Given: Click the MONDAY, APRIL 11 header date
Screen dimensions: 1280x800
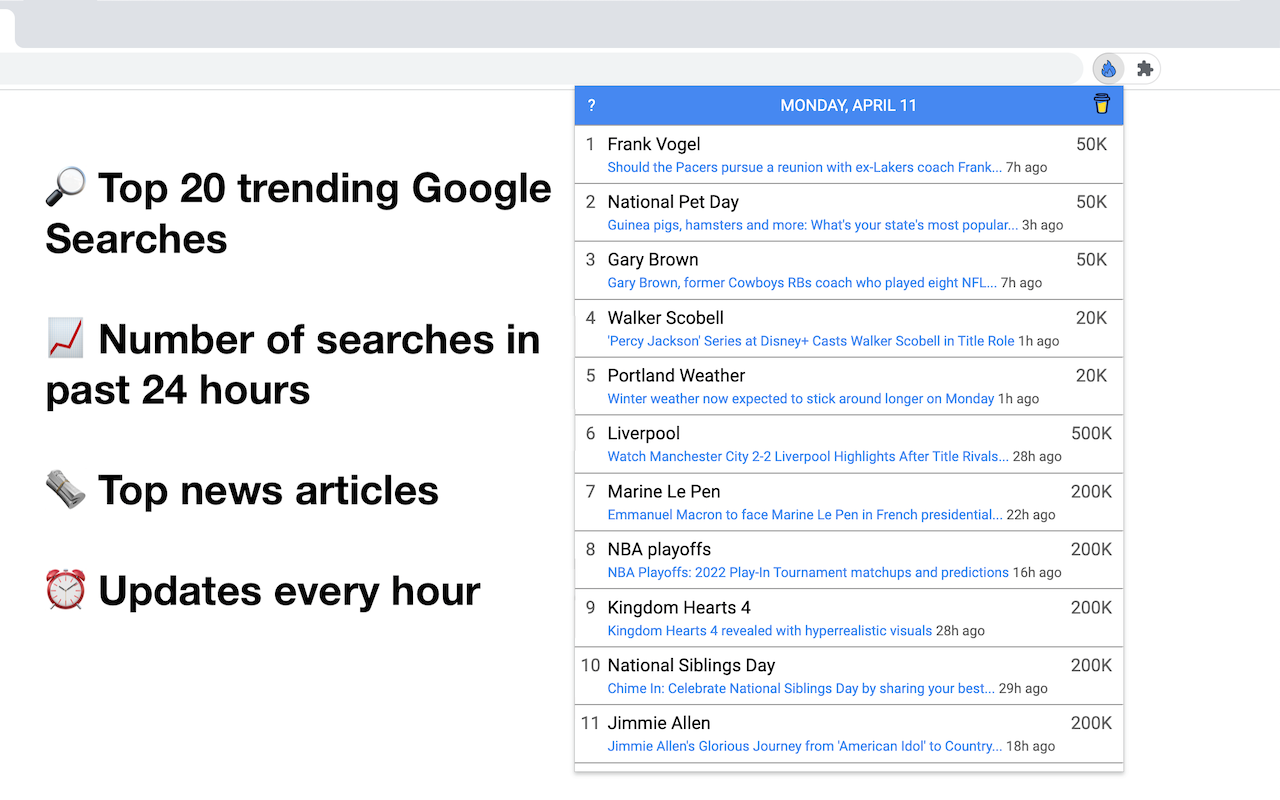Looking at the screenshot, I should click(x=849, y=105).
